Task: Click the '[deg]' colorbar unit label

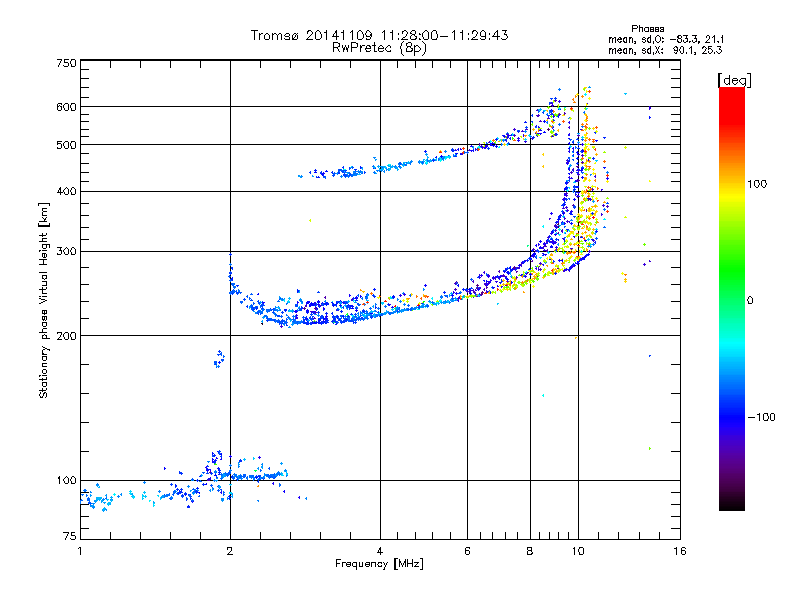Action: (x=734, y=80)
